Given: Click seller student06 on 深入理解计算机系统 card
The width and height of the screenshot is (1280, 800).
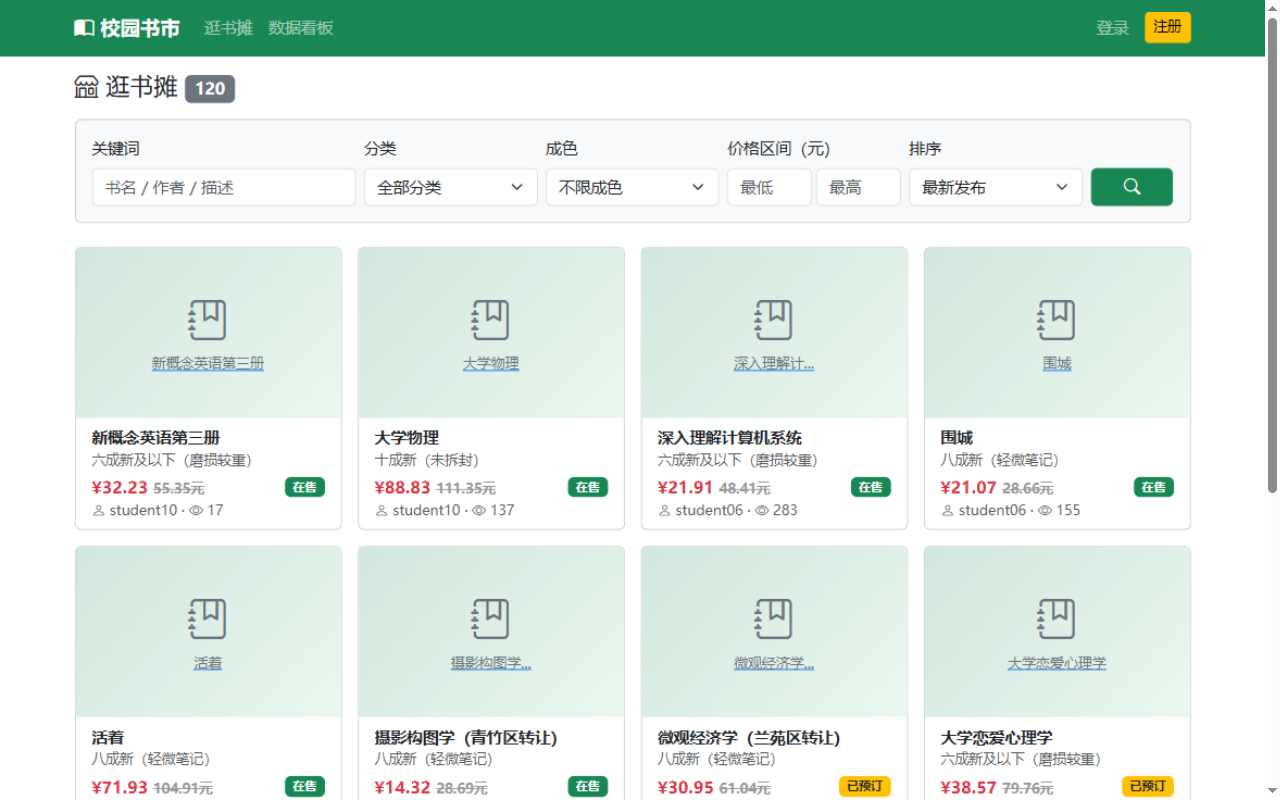Looking at the screenshot, I should pyautogui.click(x=709, y=510).
